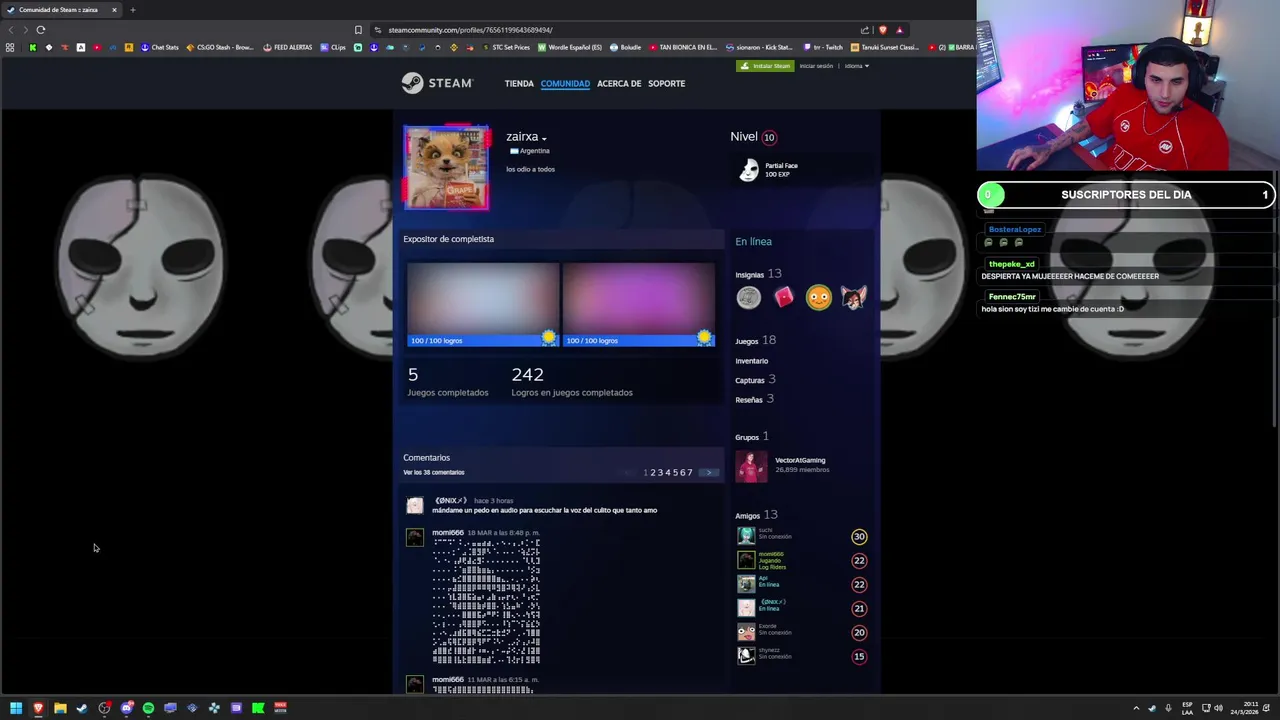Click the 242 Logros en juegos completados stat

click(x=571, y=381)
